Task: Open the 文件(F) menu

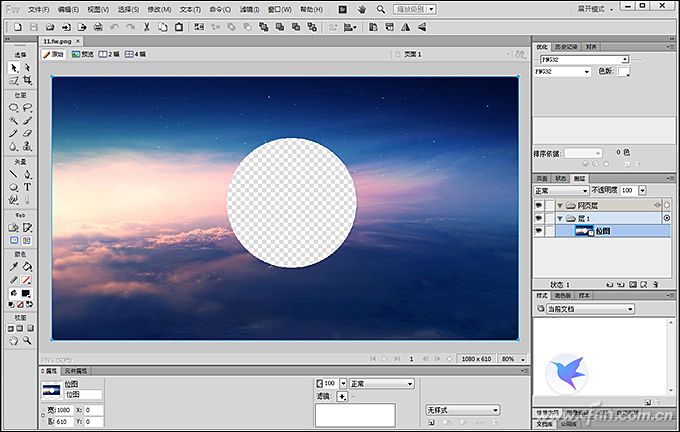Action: pos(39,9)
